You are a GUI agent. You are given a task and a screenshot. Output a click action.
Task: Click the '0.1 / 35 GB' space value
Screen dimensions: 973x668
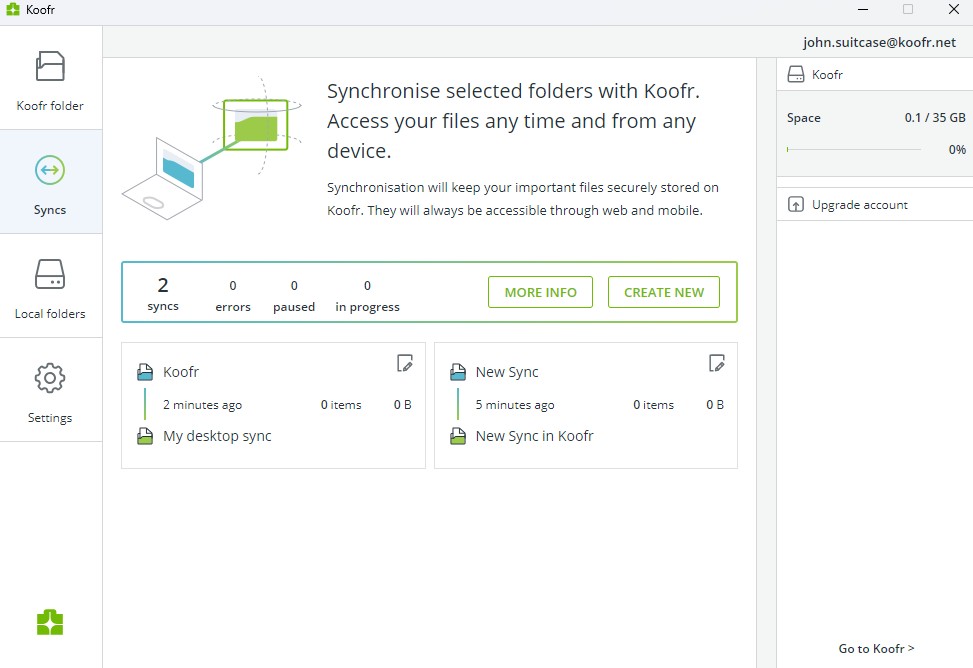point(935,117)
